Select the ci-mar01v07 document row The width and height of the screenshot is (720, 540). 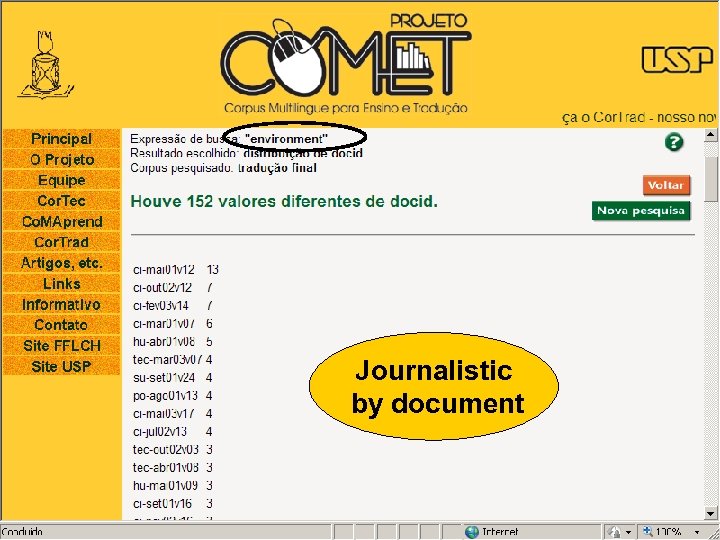tap(173, 324)
